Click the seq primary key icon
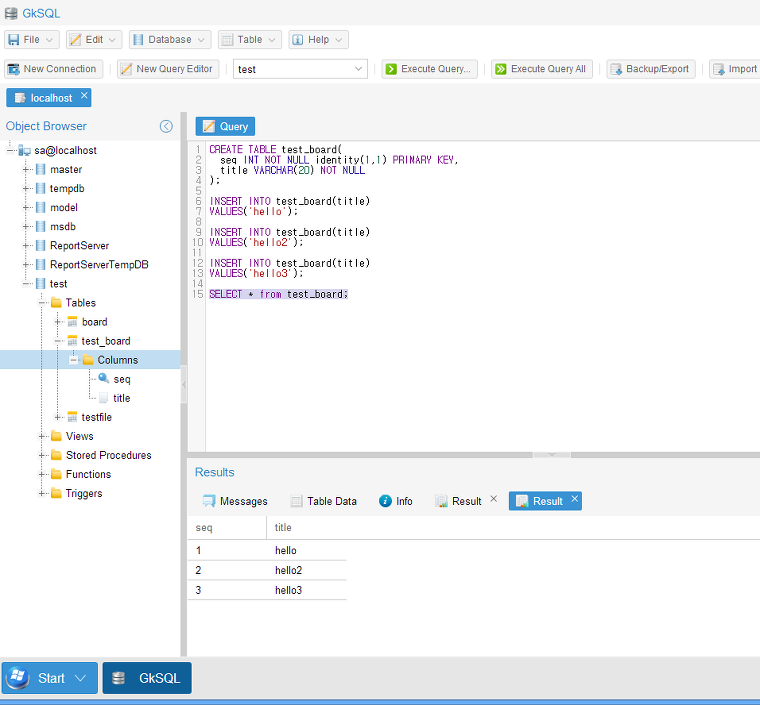 coord(104,378)
